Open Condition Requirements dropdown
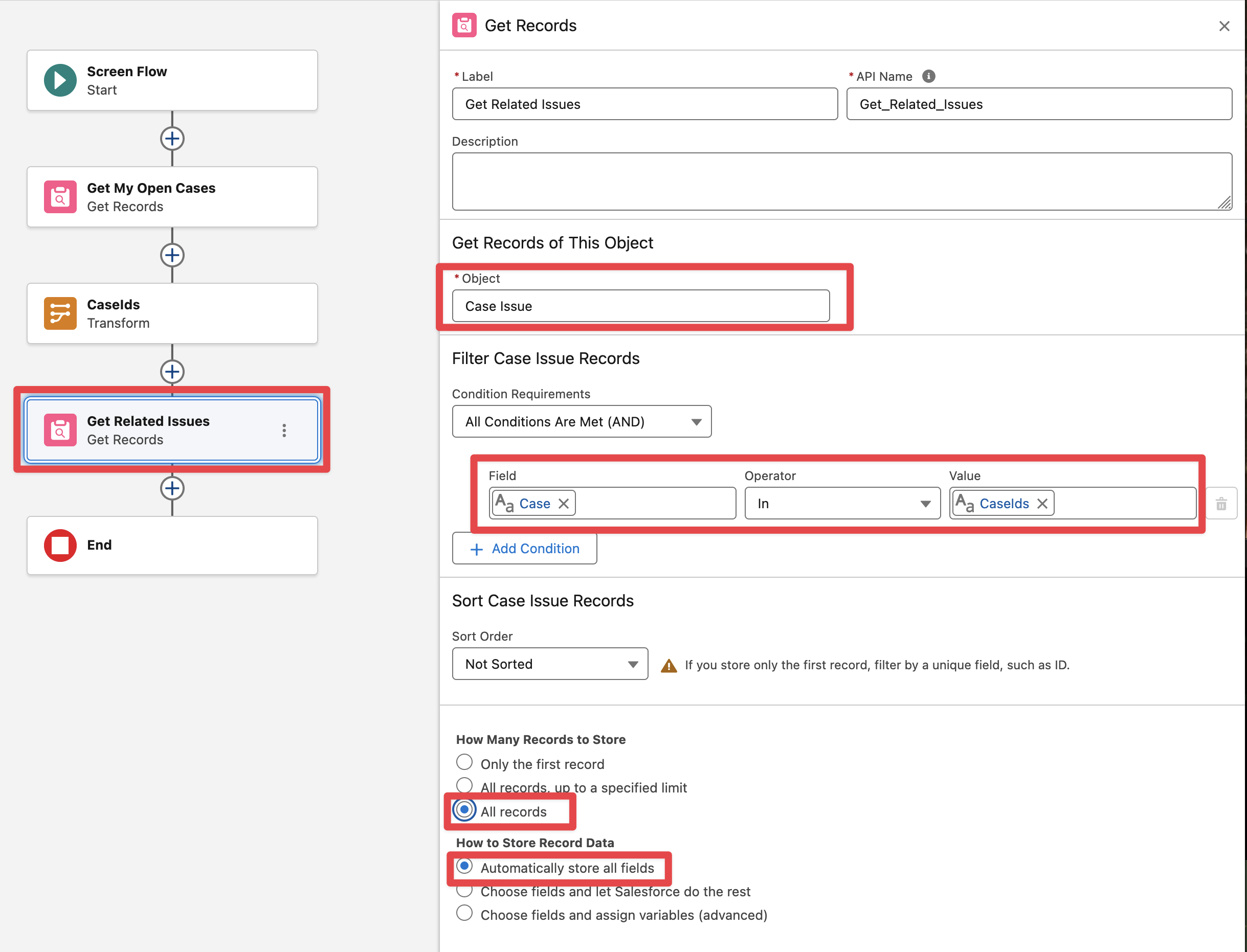The height and width of the screenshot is (952, 1247). point(582,422)
